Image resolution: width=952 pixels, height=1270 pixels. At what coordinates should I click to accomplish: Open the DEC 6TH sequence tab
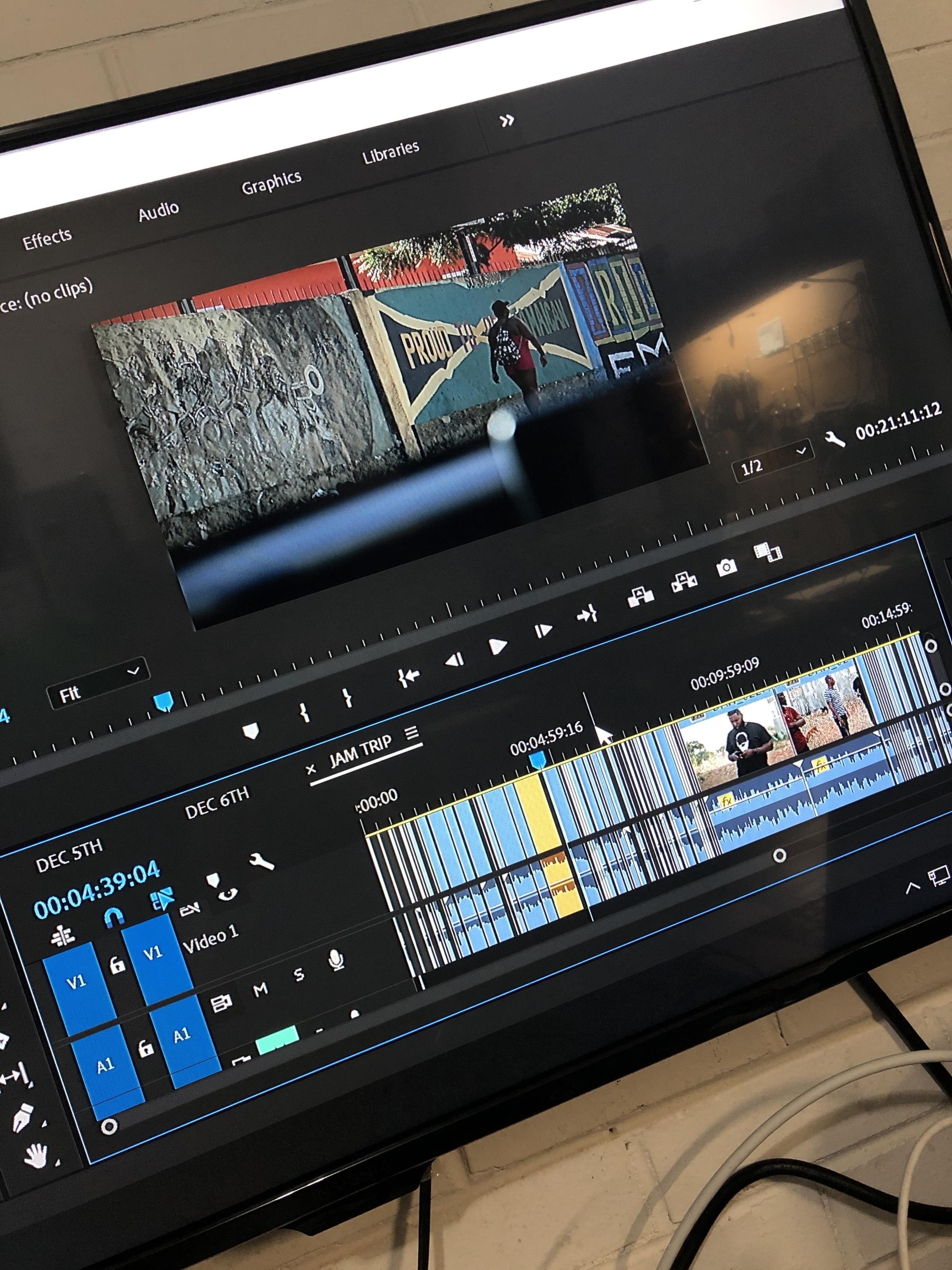click(x=216, y=802)
